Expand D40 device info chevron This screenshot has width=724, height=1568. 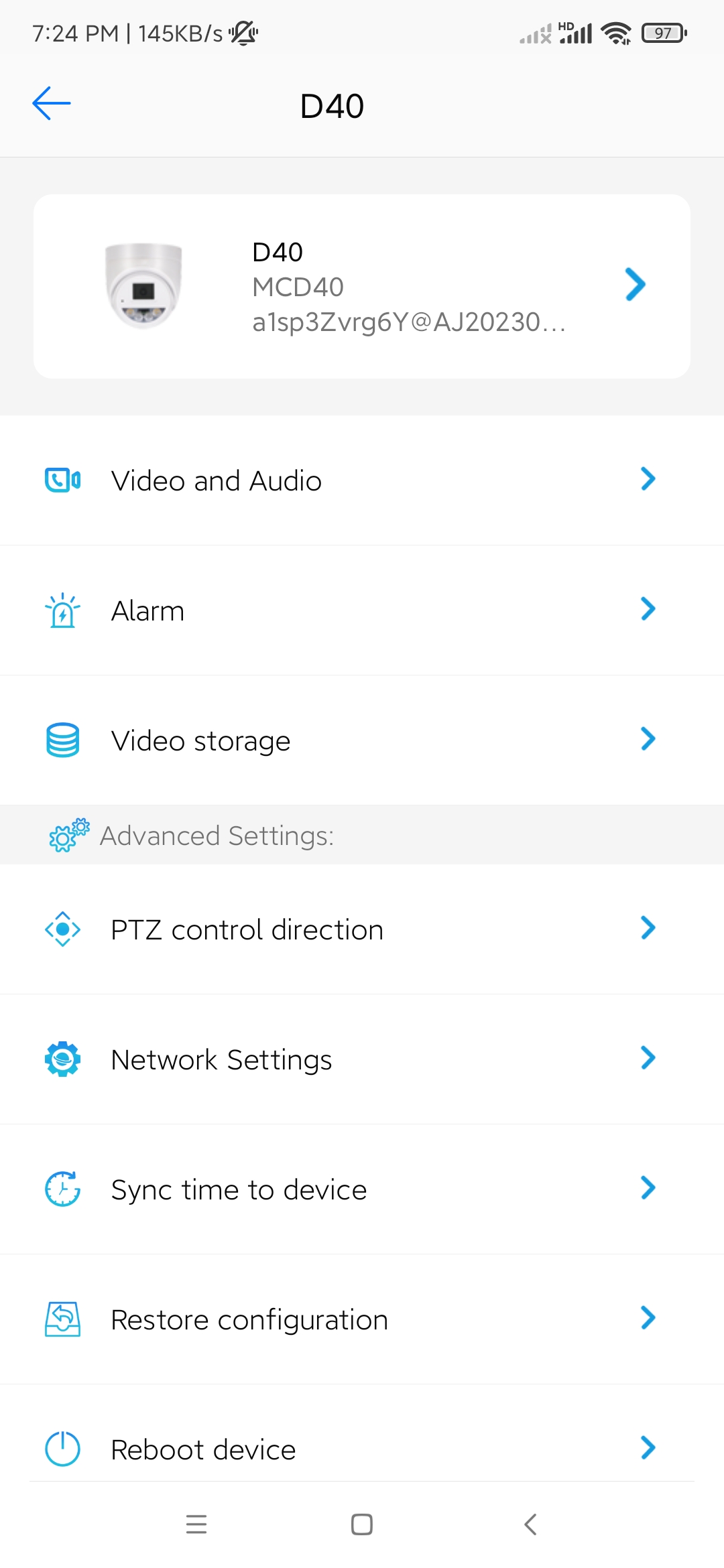coord(635,285)
